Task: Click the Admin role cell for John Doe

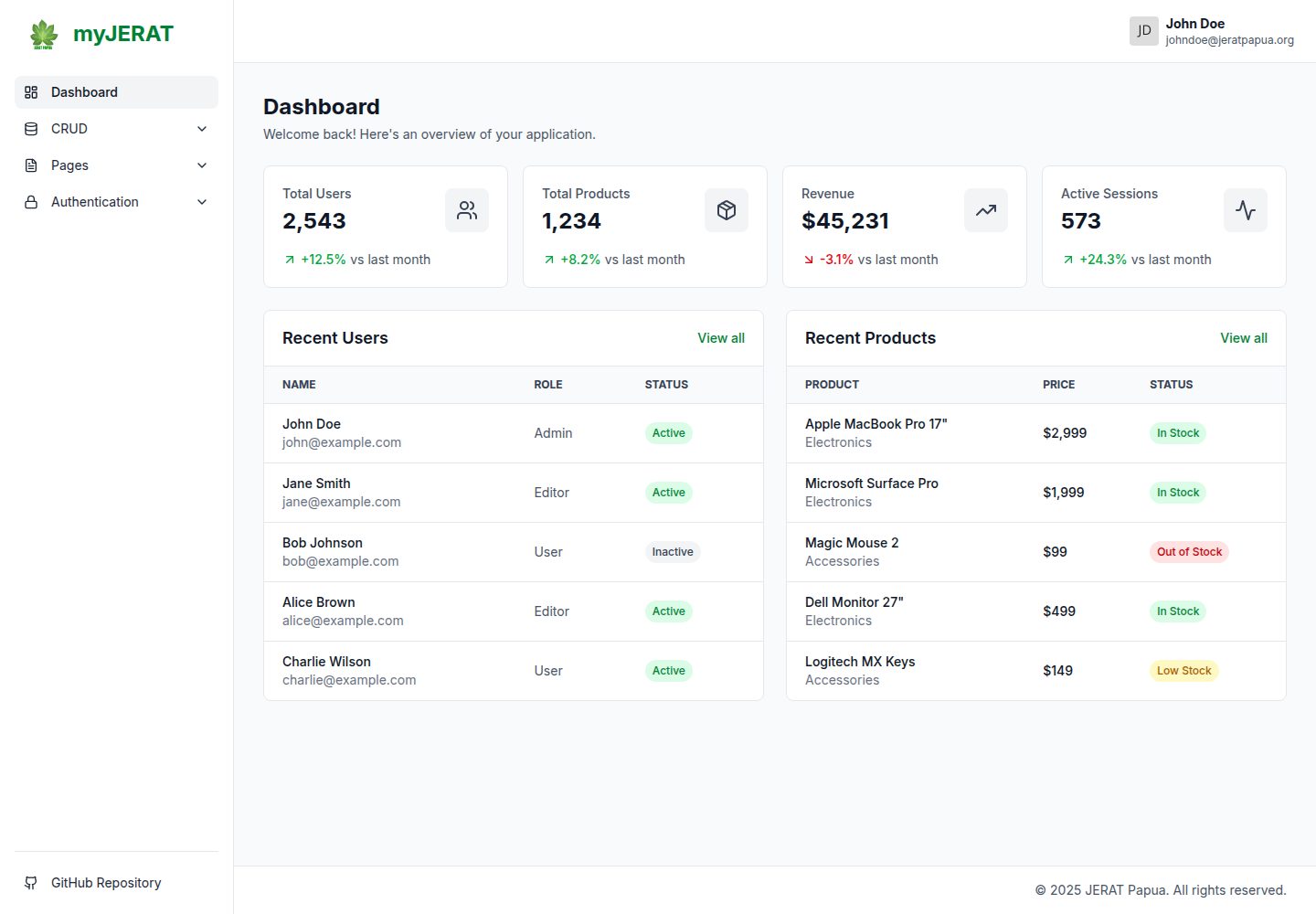Action: click(553, 433)
